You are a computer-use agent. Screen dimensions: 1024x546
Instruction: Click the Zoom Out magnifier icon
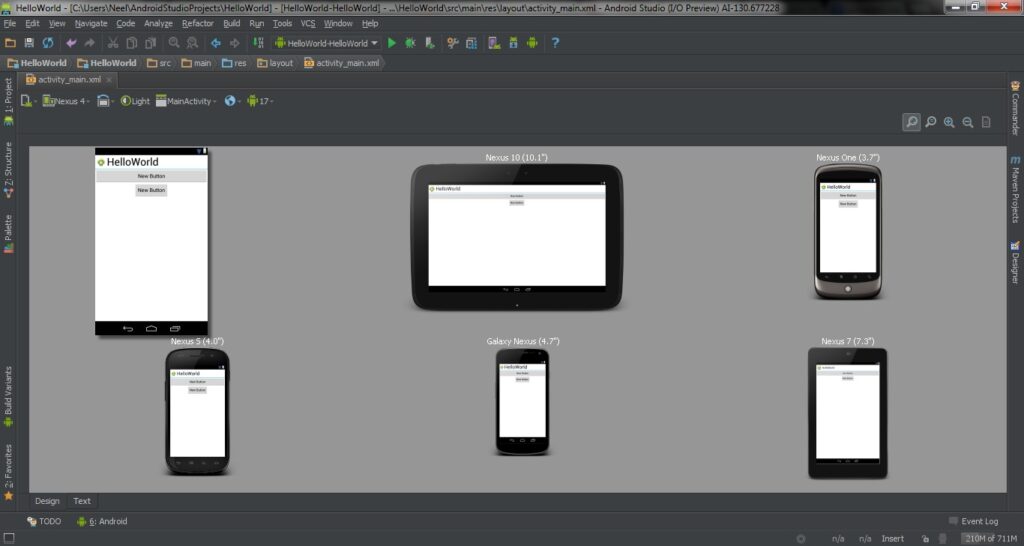(x=967, y=122)
